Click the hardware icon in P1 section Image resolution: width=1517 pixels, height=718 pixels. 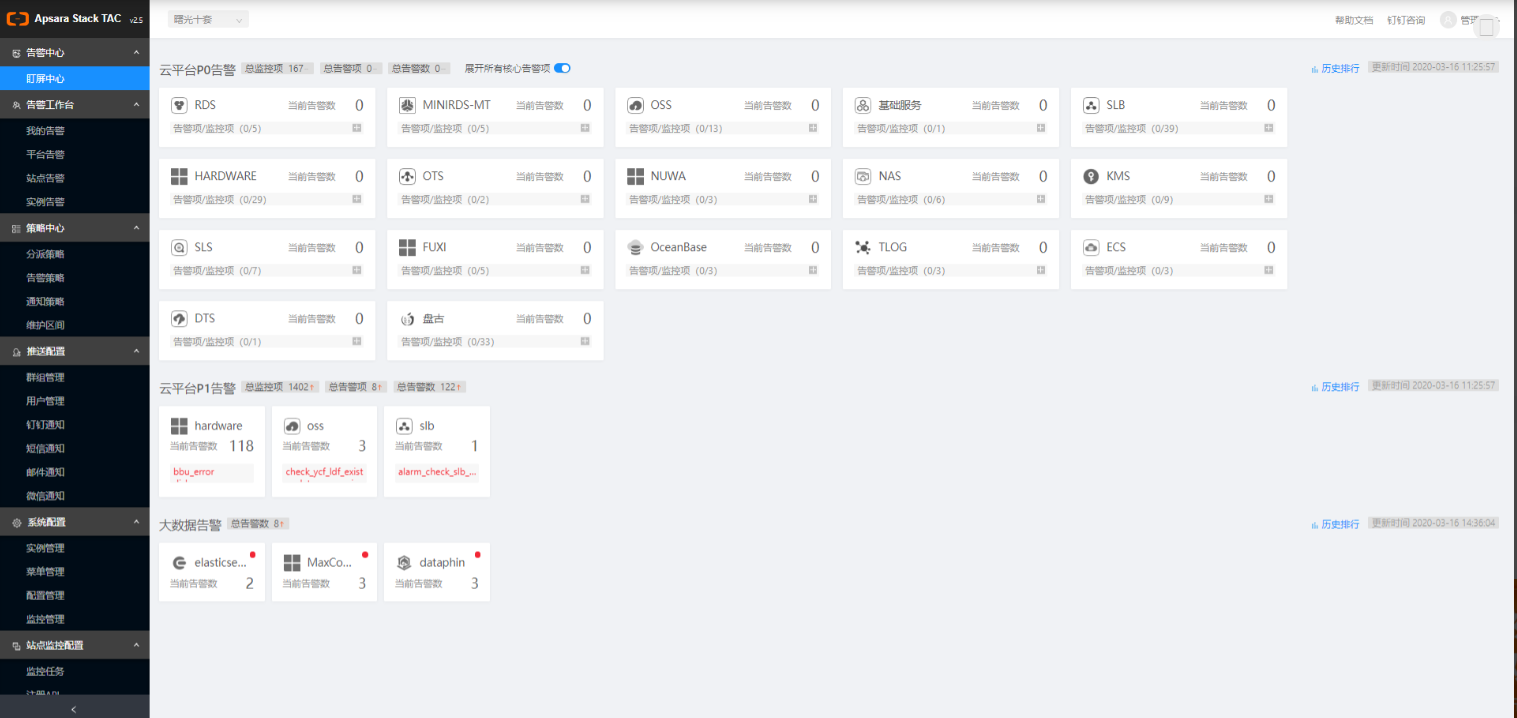179,426
